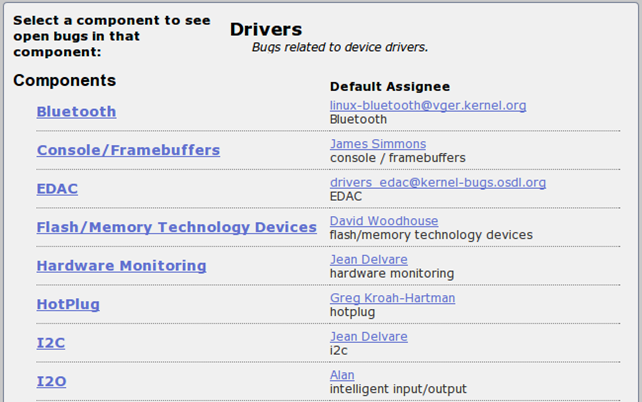Open the I2C component link

coord(51,342)
